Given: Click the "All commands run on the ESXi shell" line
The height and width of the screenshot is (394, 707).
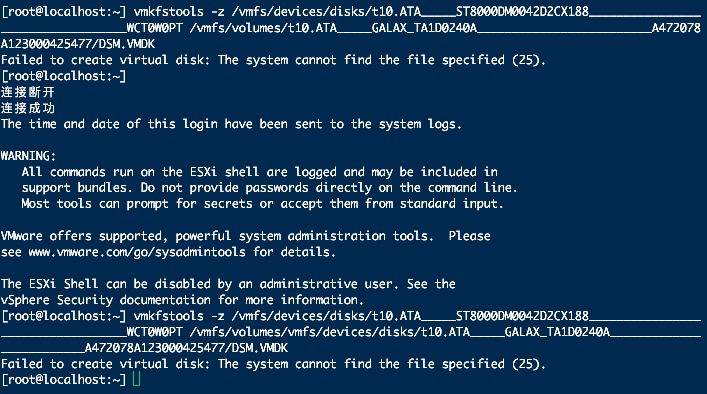Looking at the screenshot, I should [x=260, y=172].
